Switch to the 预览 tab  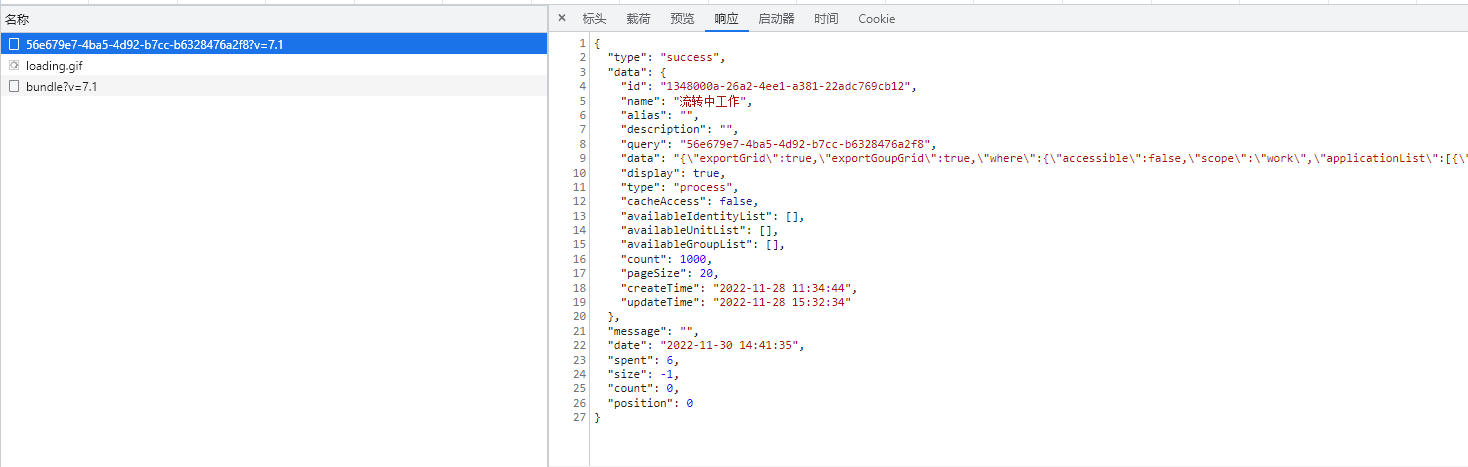682,19
